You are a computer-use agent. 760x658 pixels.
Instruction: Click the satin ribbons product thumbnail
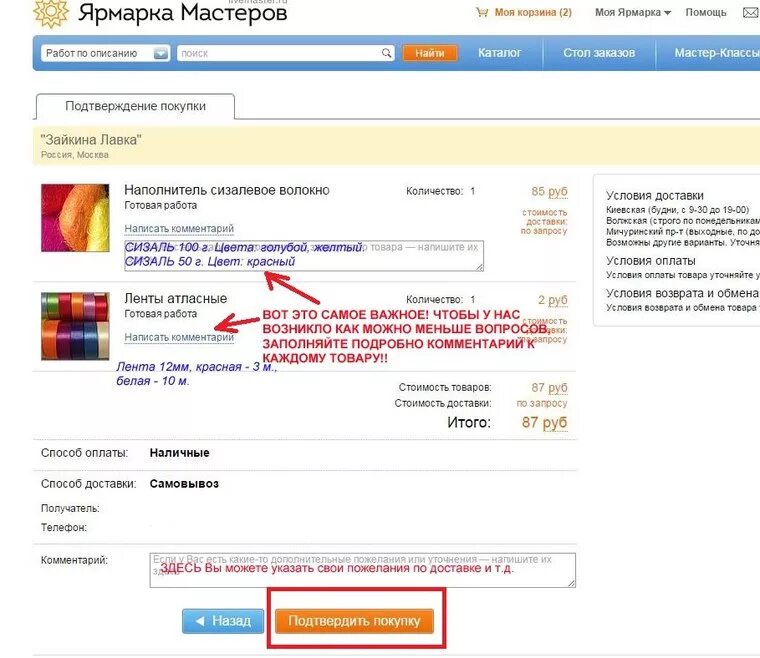[x=75, y=326]
